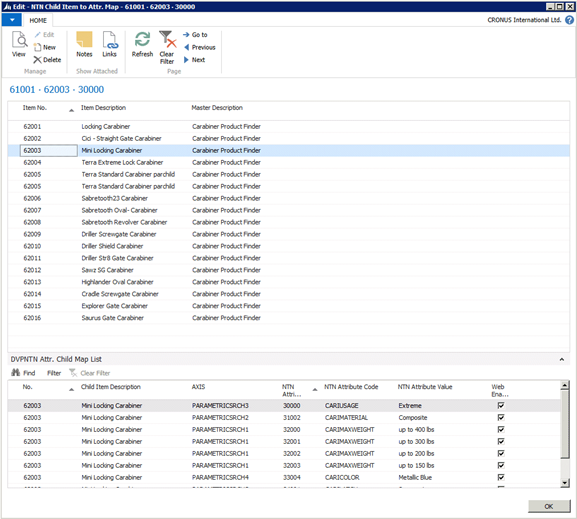Sort by Item No. column header arrow
The image size is (577, 519).
[x=71, y=110]
